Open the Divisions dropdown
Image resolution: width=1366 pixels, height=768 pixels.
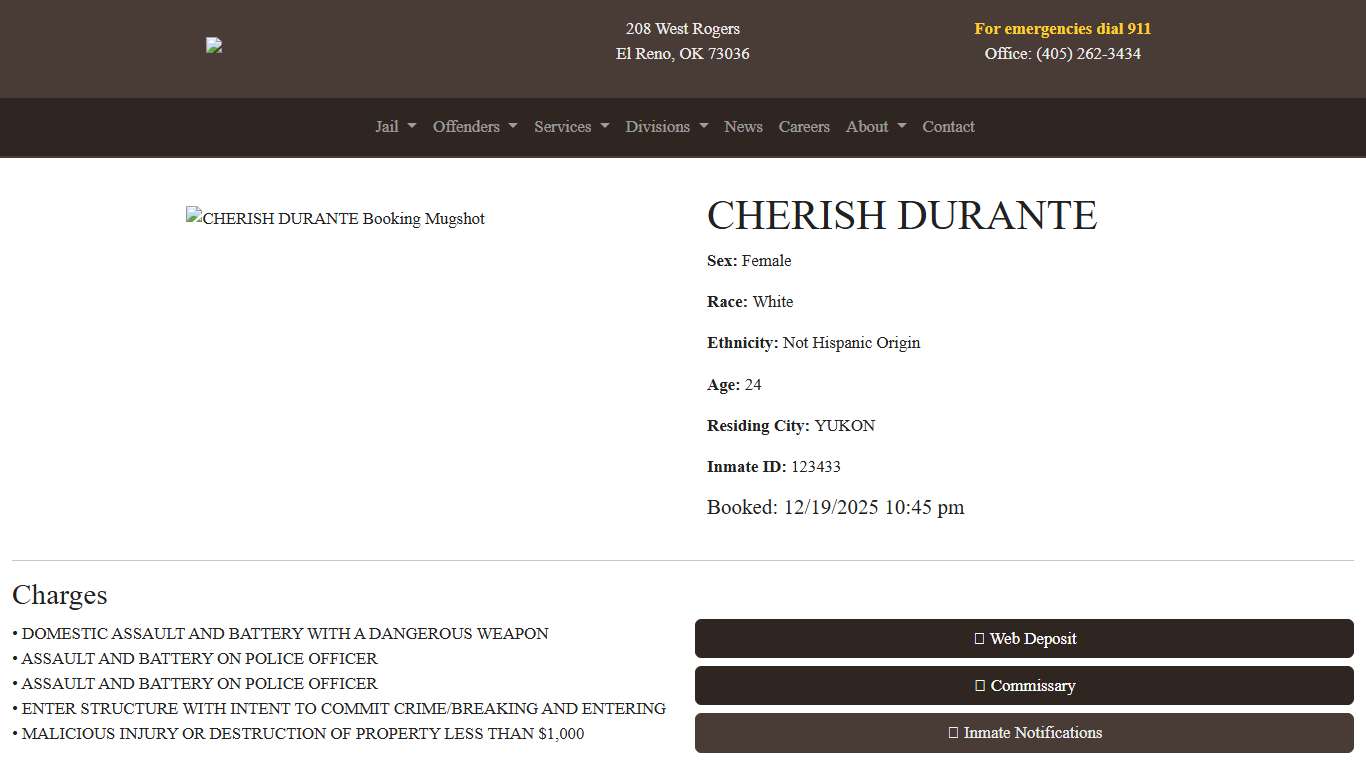tap(666, 127)
